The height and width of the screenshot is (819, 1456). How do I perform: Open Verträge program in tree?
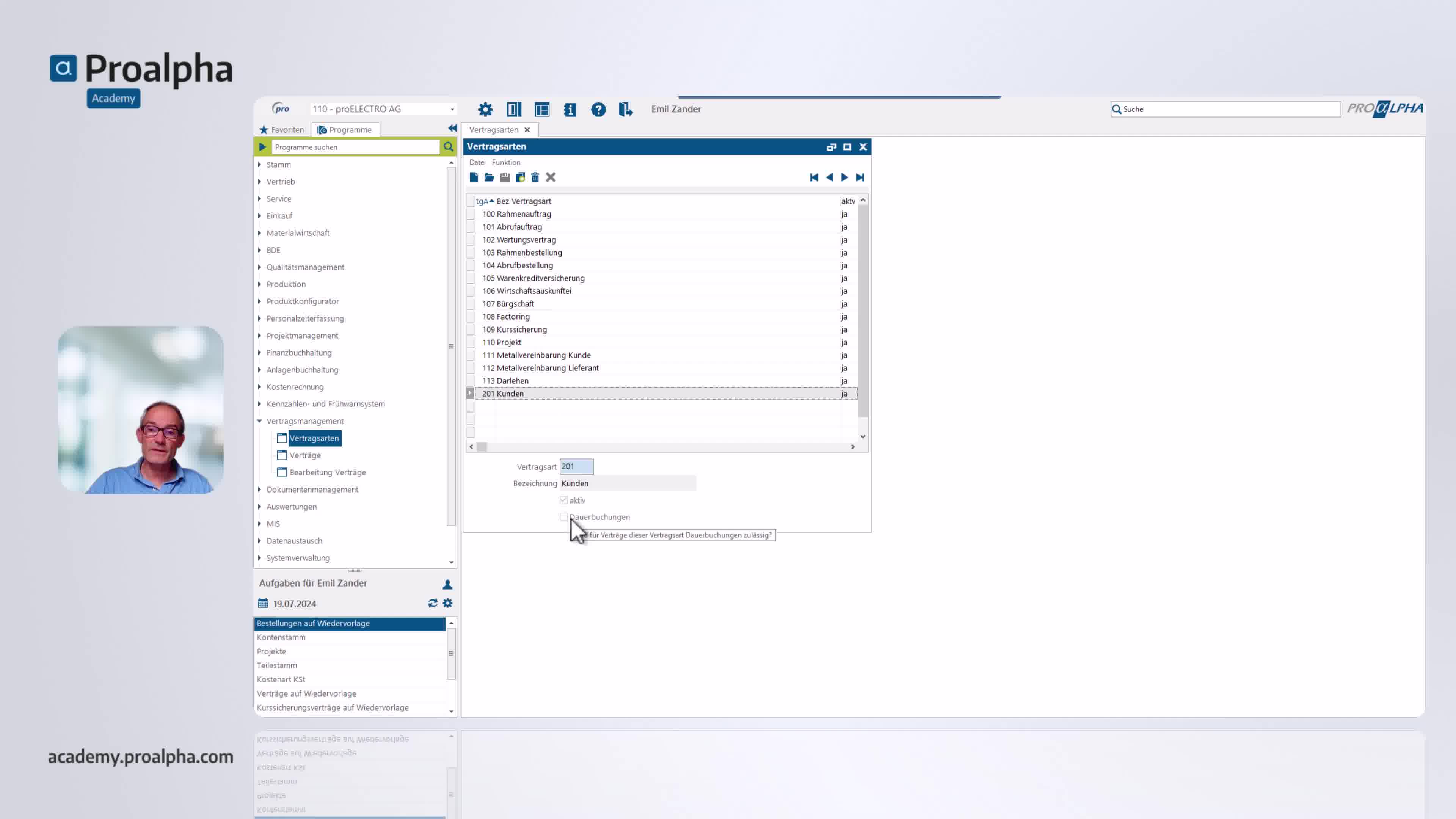click(x=305, y=455)
